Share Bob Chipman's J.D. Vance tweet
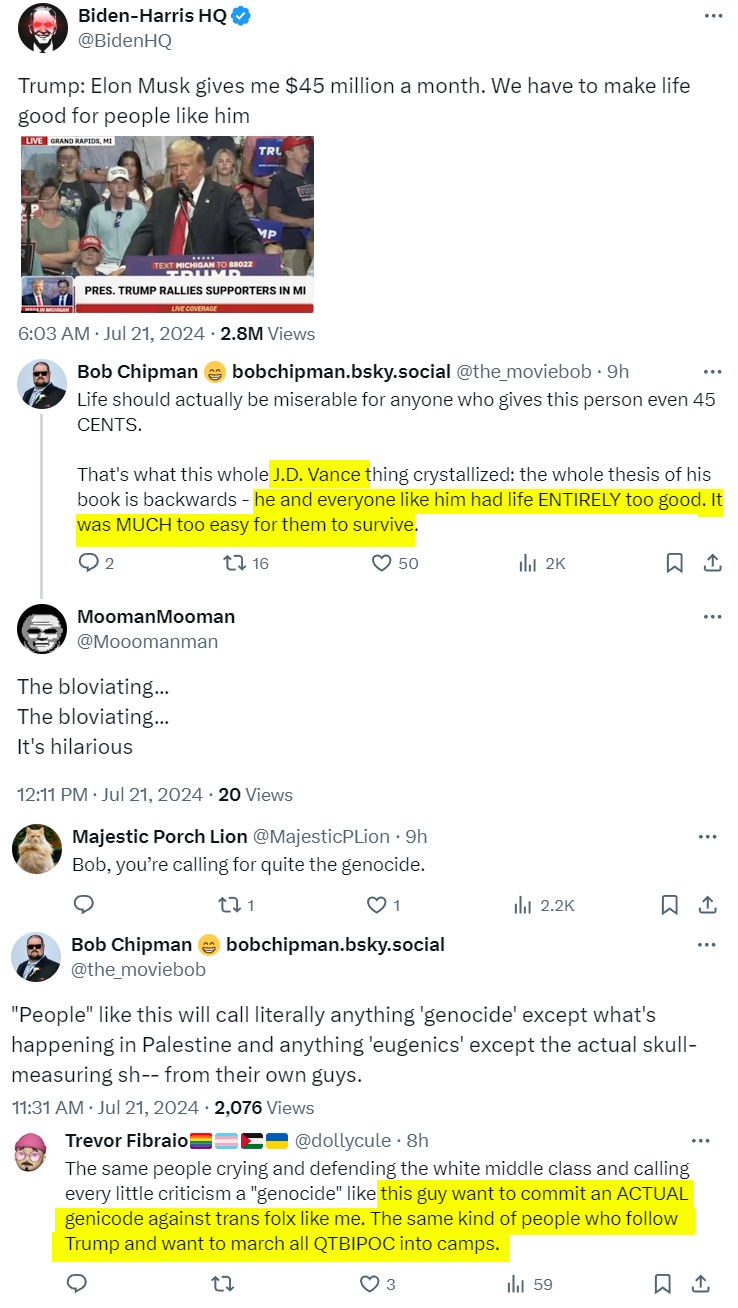Screen dimensions: 738x1308 (712, 563)
